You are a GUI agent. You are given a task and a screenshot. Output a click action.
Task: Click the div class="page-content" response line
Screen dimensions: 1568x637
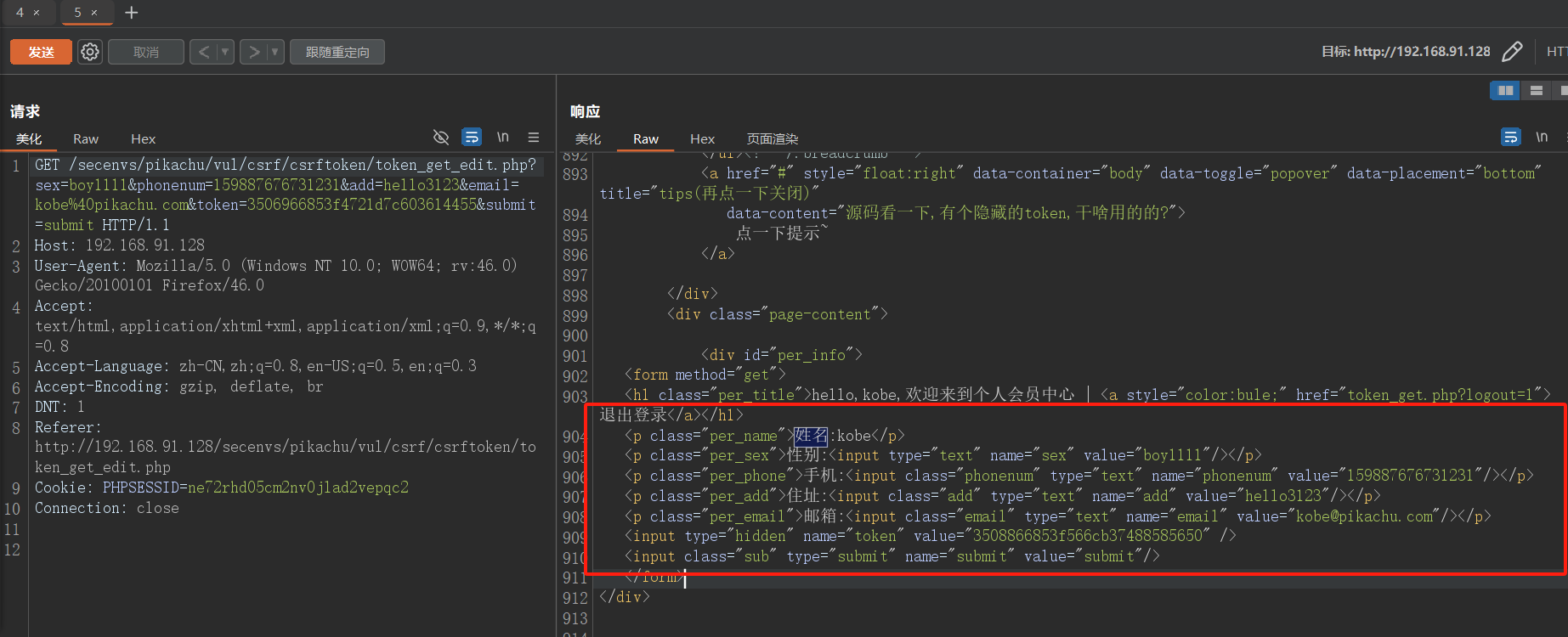(778, 314)
